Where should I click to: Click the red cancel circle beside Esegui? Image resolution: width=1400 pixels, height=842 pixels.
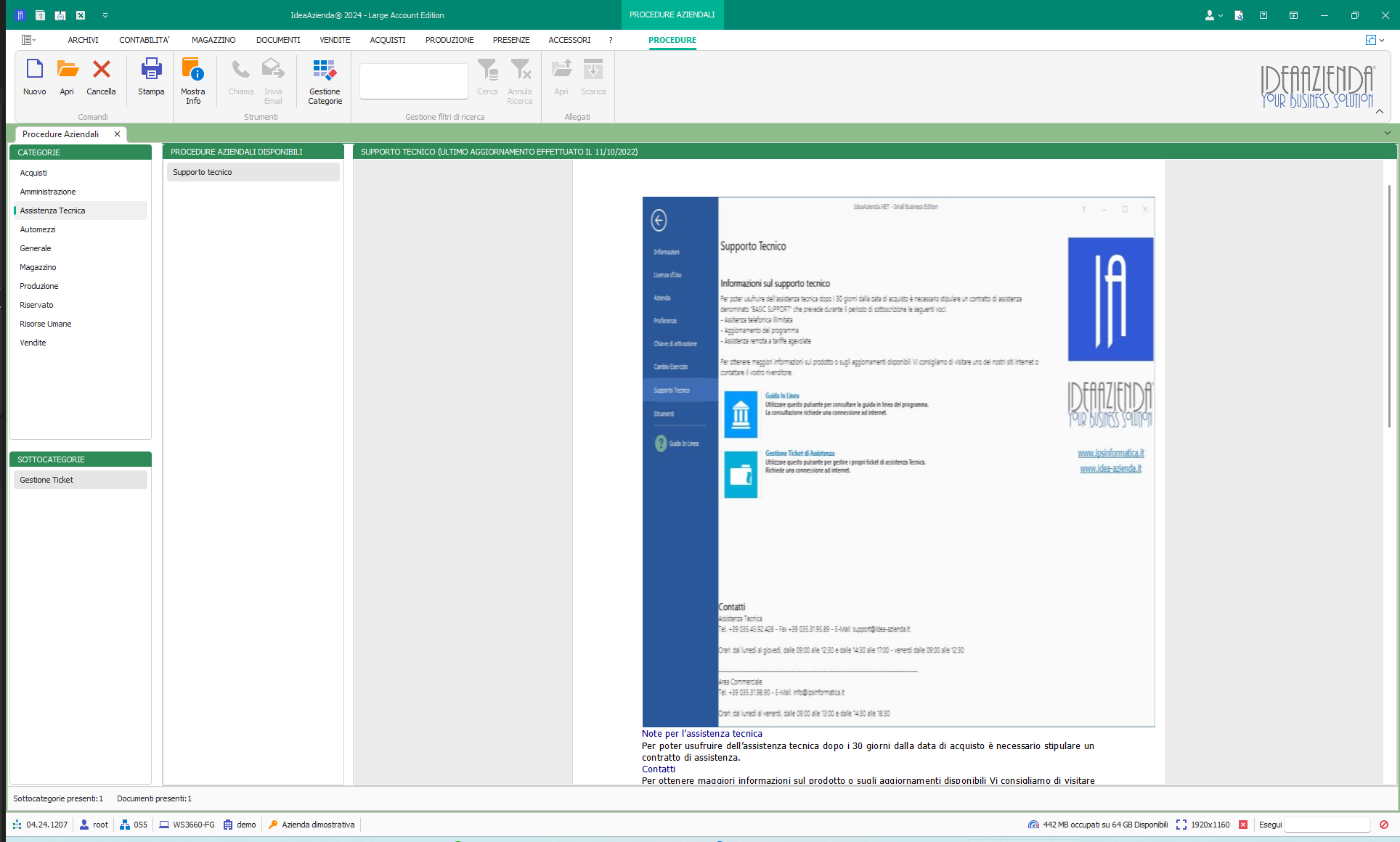pos(1384,825)
